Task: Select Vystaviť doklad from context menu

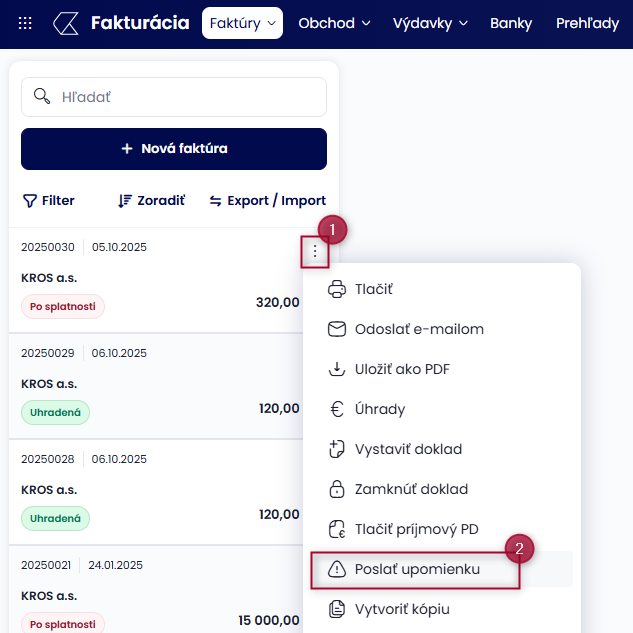Action: point(408,449)
